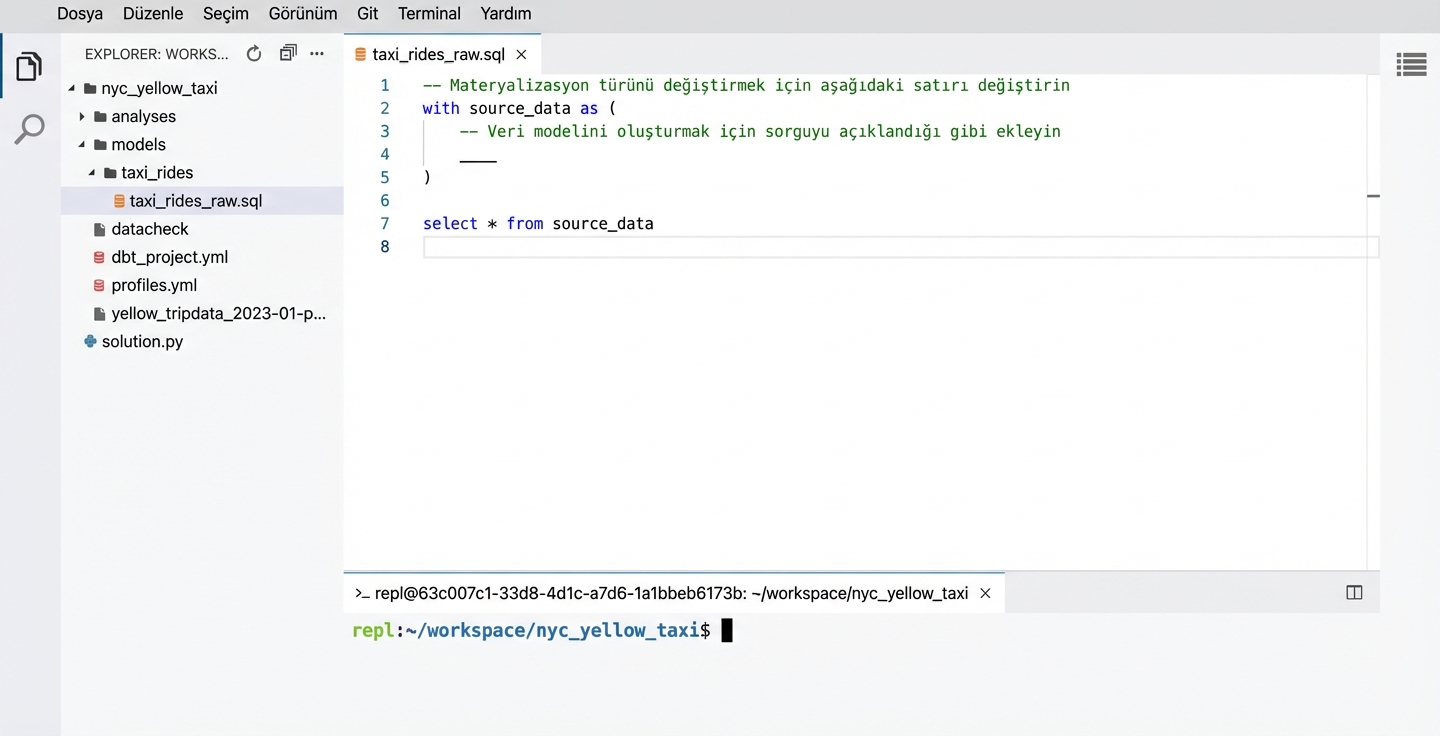Split the terminal panel
This screenshot has height=736, width=1440.
click(1354, 593)
